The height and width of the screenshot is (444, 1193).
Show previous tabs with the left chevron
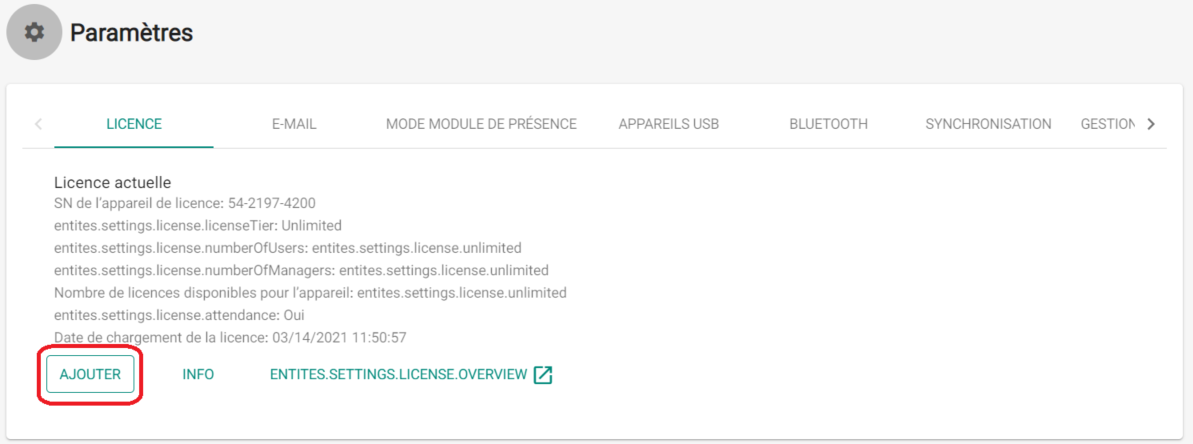[38, 124]
